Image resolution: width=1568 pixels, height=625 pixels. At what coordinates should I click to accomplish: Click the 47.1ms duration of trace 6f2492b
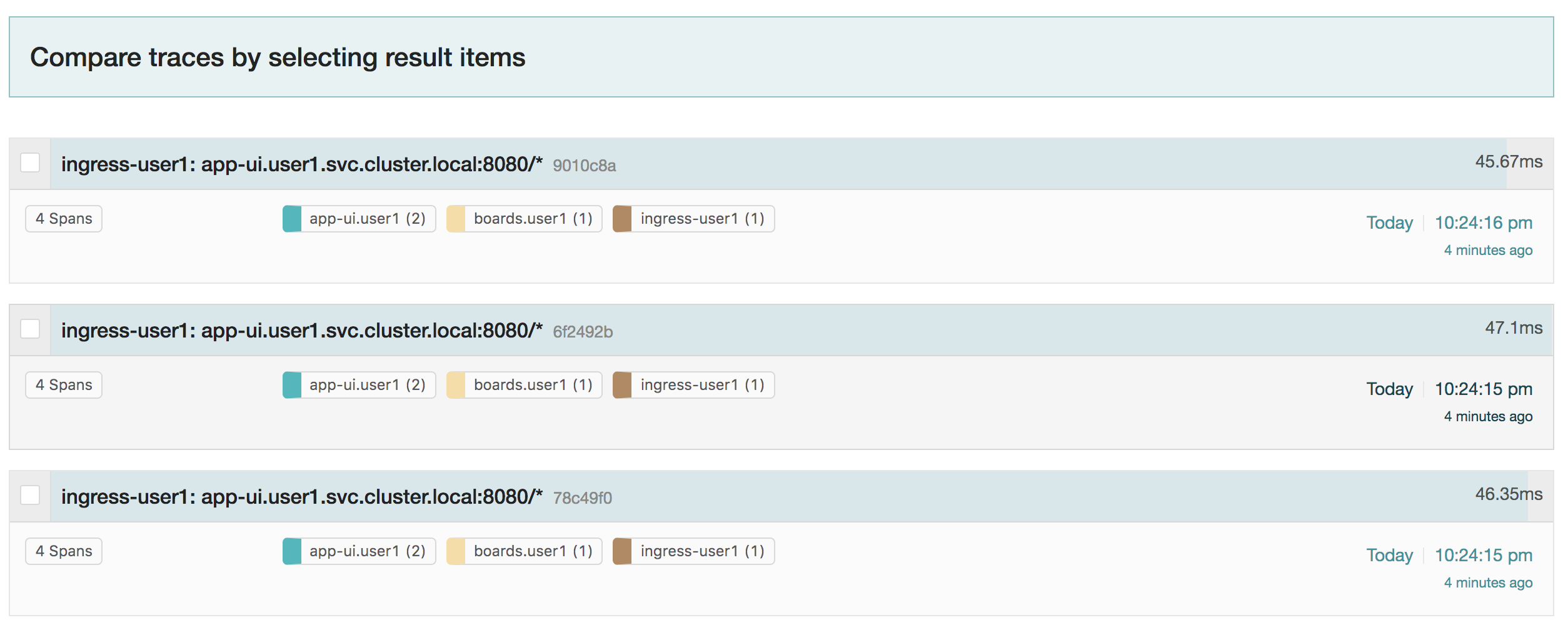[1514, 328]
